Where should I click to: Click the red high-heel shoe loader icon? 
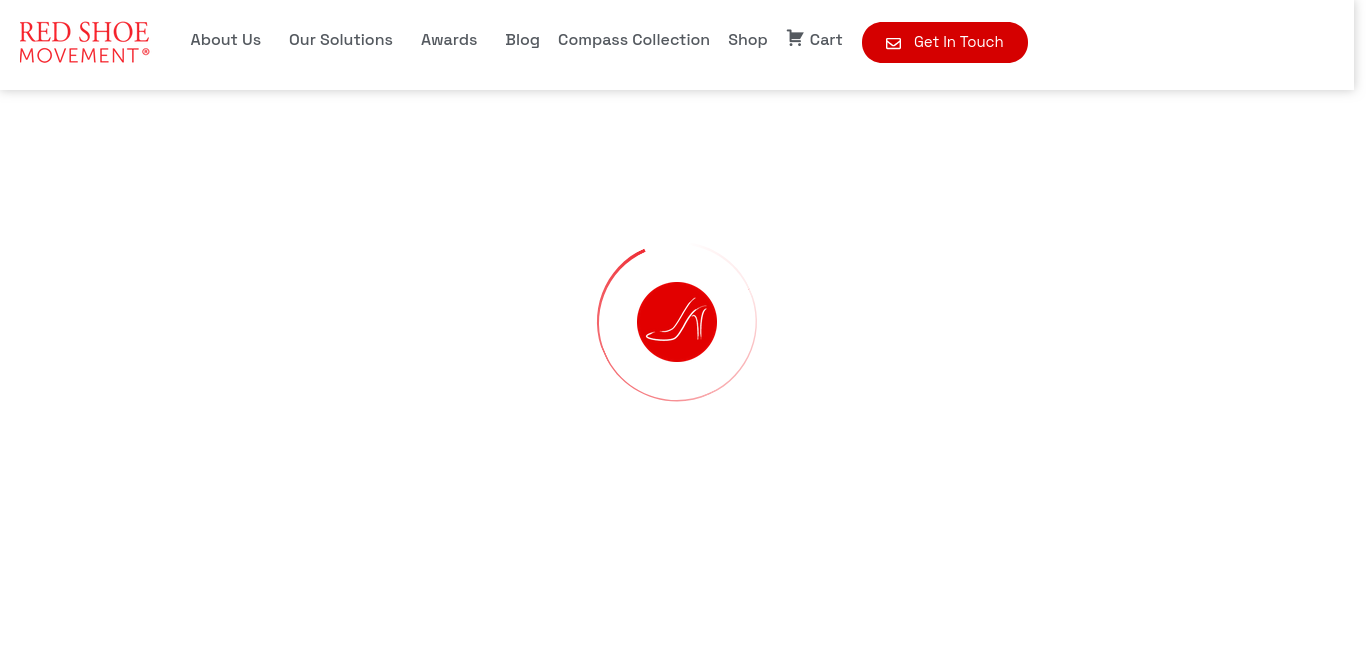coord(677,322)
